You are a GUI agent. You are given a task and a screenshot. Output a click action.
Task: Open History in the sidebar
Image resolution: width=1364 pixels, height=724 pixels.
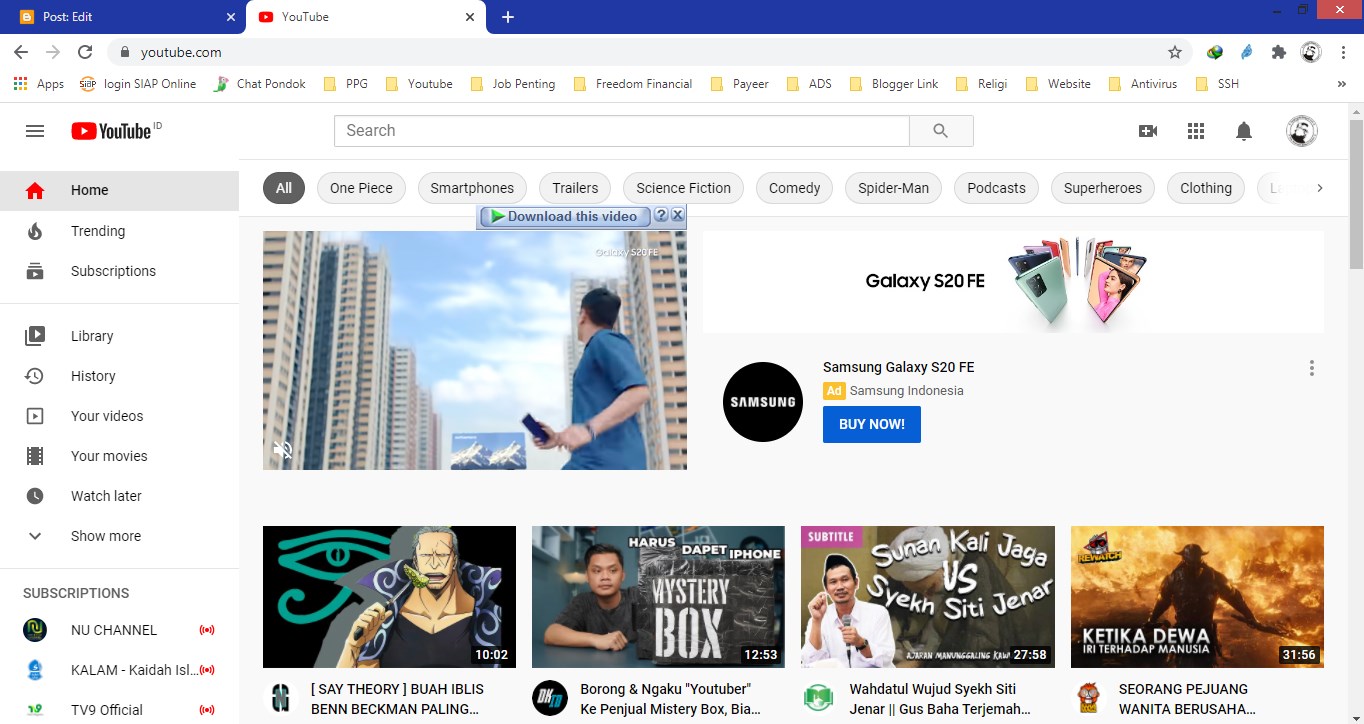119,376
